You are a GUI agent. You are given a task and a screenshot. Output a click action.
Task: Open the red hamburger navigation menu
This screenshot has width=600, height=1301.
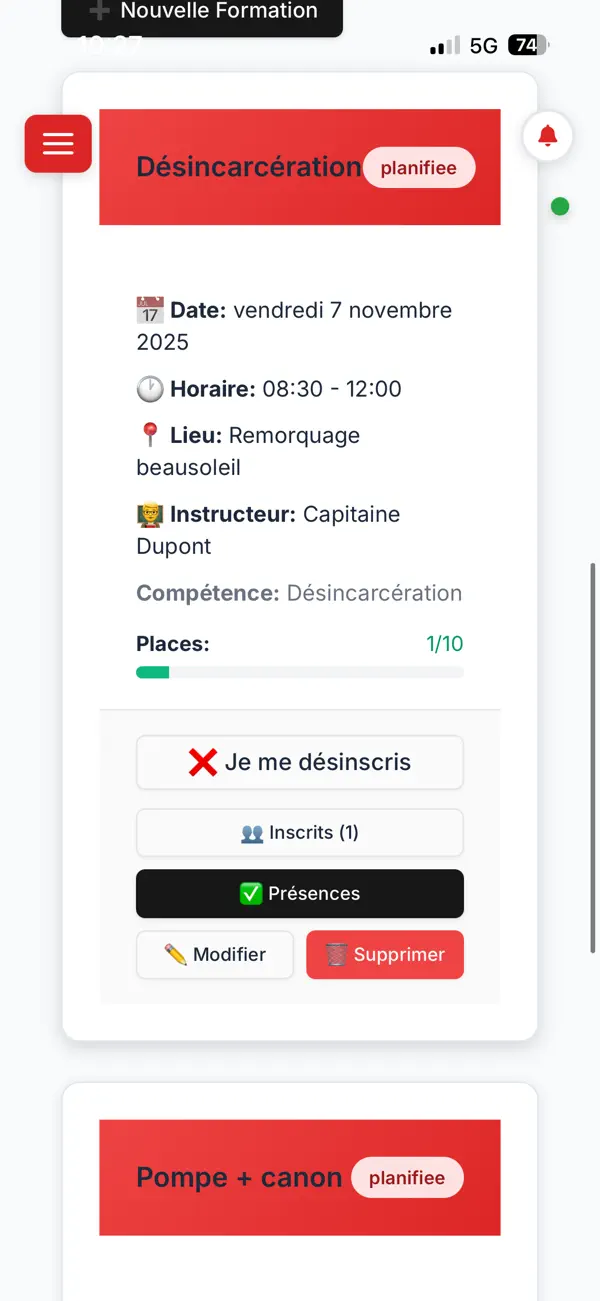tap(57, 144)
